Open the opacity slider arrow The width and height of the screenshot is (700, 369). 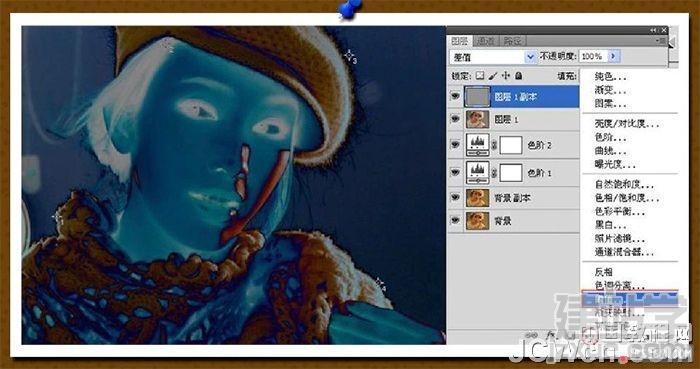click(x=613, y=56)
